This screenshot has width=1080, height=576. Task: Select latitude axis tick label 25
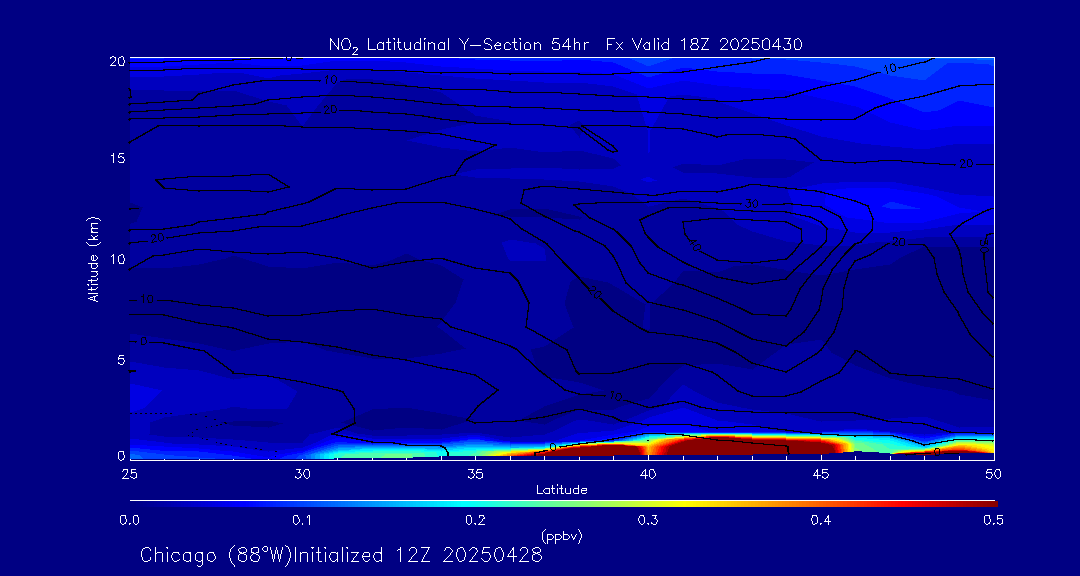coord(129,474)
